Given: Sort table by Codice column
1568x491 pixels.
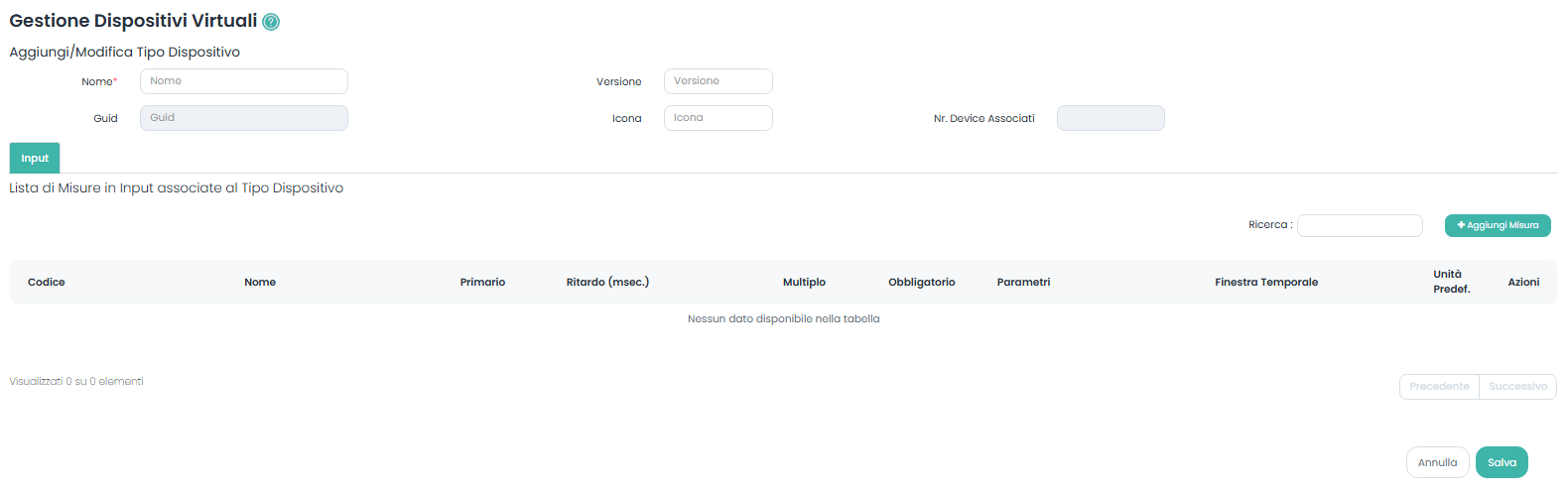Looking at the screenshot, I should coord(47,283).
